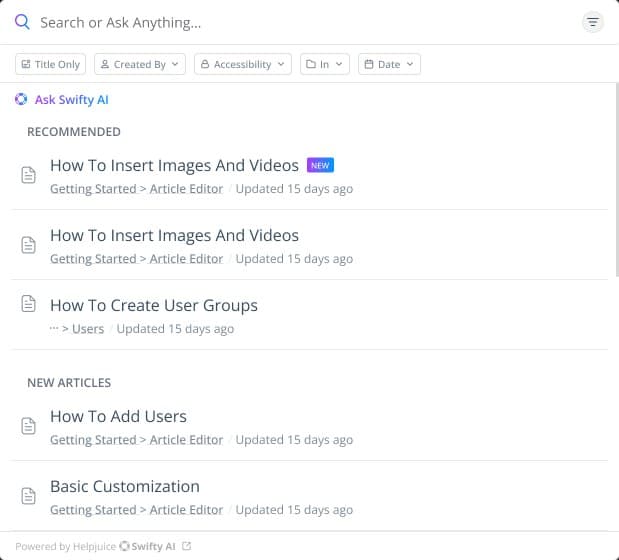The image size is (619, 560).
Task: Click the NEW badge on first article
Action: tap(320, 165)
